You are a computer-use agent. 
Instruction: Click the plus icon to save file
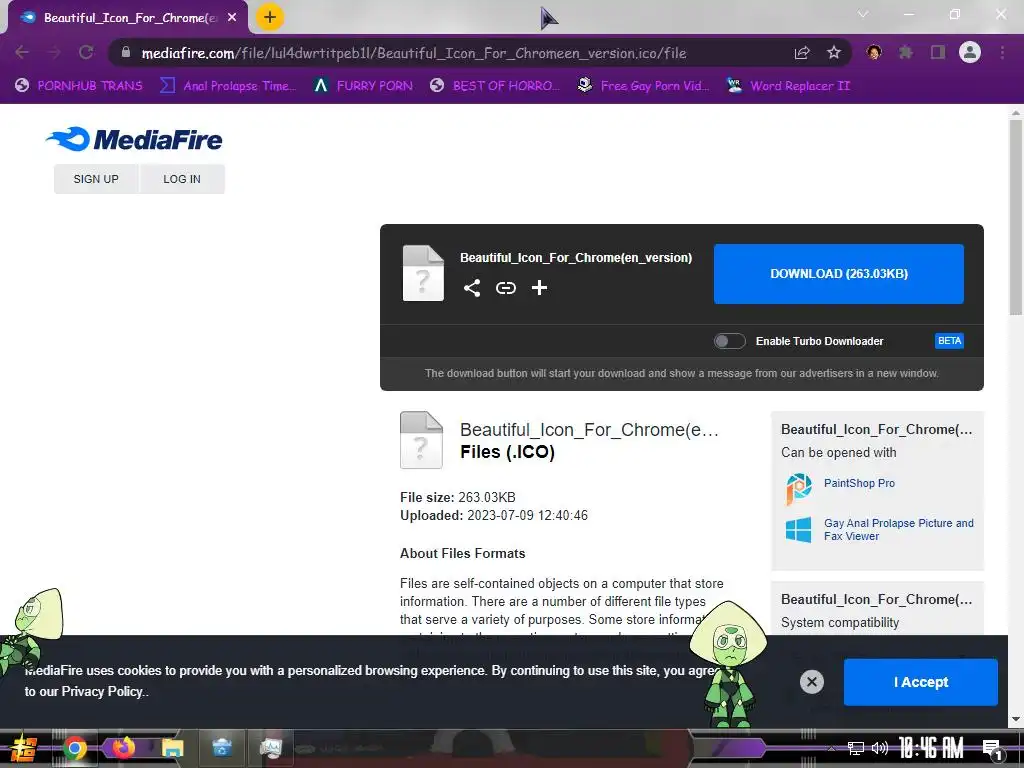coord(539,288)
